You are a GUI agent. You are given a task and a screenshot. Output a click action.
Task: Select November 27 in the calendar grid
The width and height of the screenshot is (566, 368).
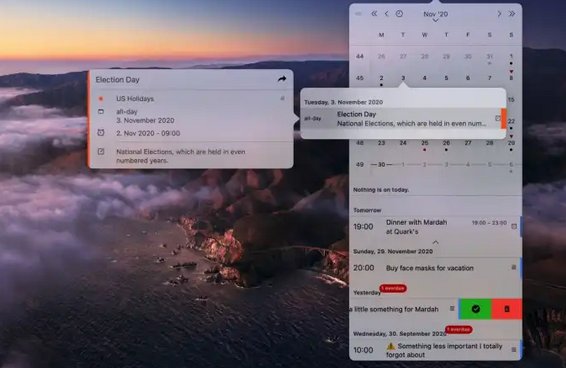coord(468,143)
